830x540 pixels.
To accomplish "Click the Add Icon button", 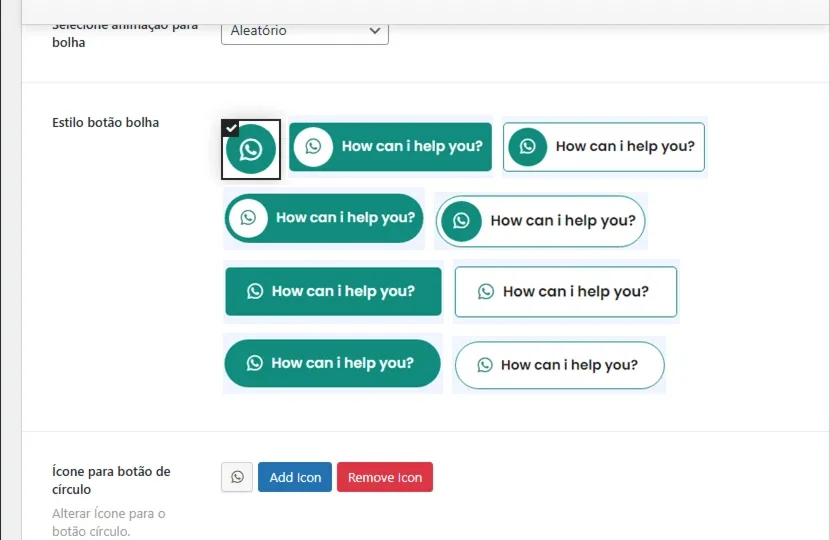I will (295, 477).
